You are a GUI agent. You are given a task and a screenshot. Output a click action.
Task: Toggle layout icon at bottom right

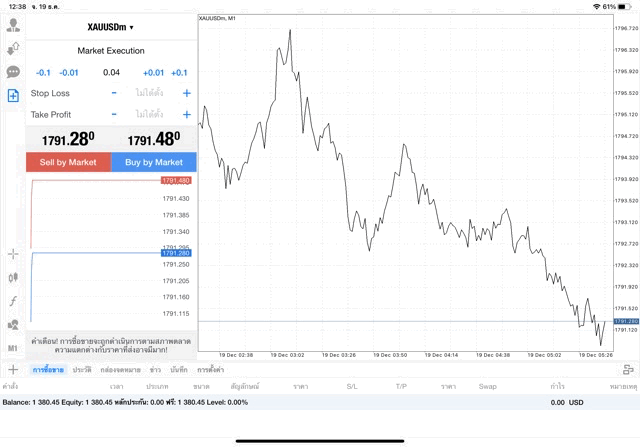point(628,369)
